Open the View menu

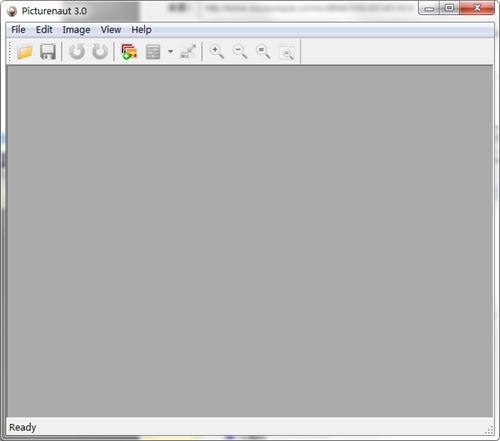[111, 30]
